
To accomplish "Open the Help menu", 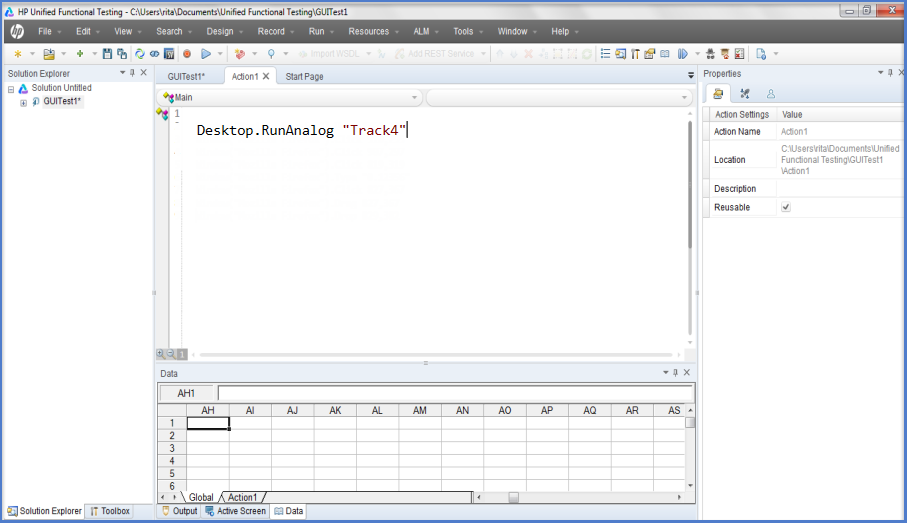I will [x=560, y=31].
